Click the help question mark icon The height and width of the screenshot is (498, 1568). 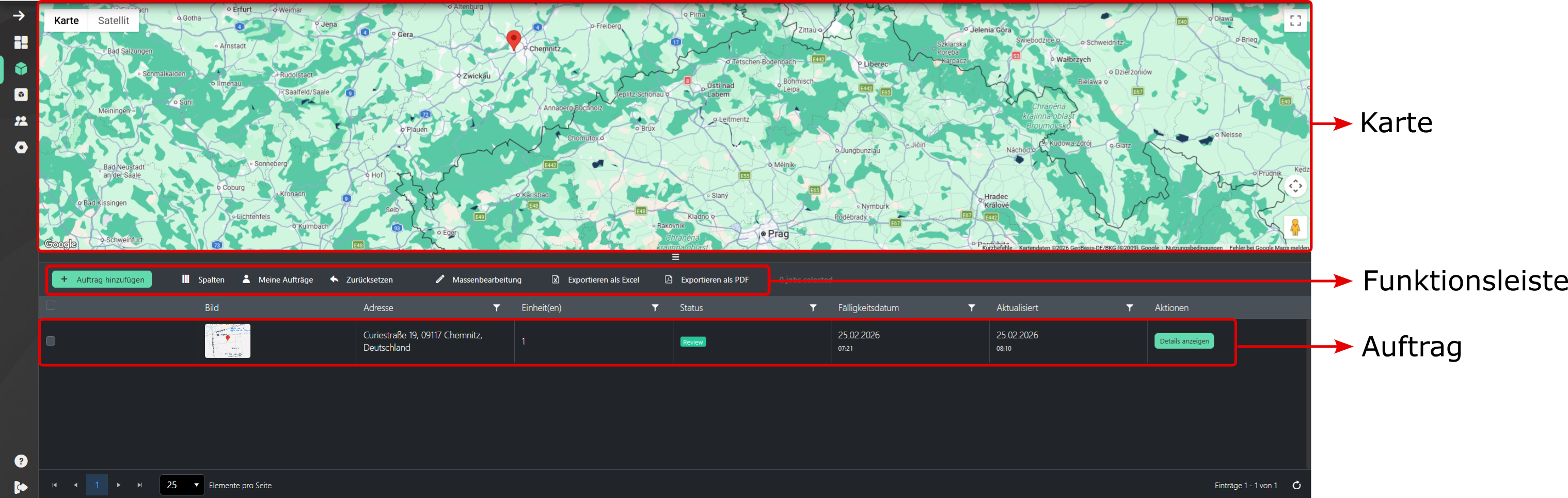click(21, 461)
